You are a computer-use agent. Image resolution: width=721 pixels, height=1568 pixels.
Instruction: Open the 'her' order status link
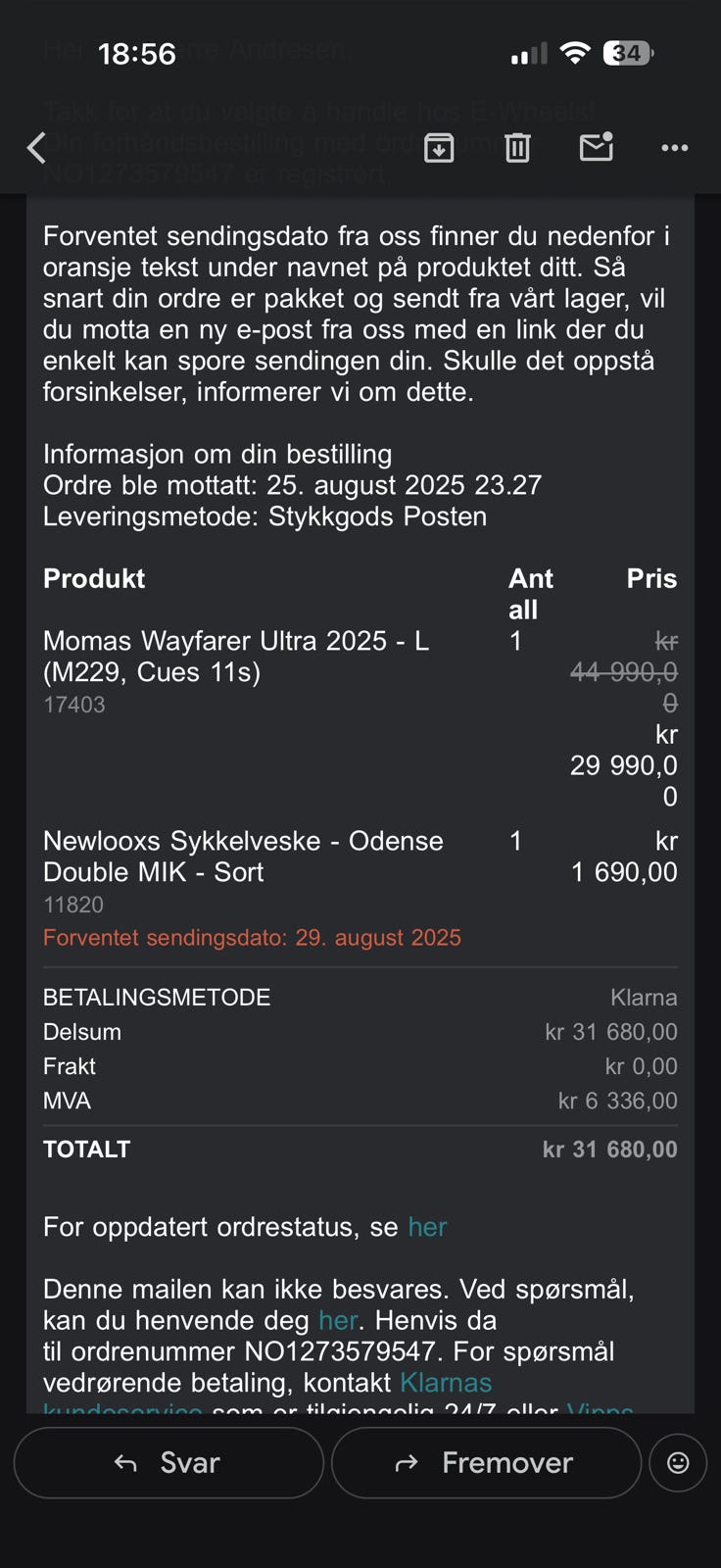(x=427, y=1227)
